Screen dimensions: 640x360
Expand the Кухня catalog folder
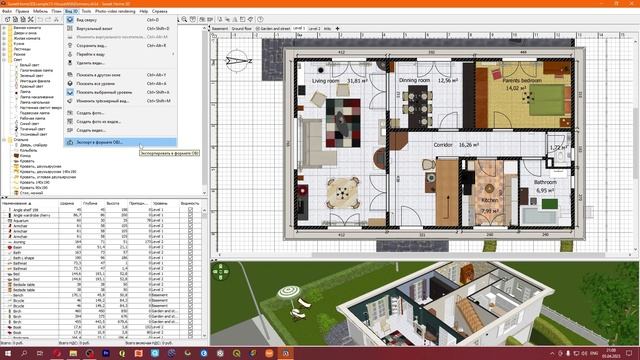coord(4,44)
